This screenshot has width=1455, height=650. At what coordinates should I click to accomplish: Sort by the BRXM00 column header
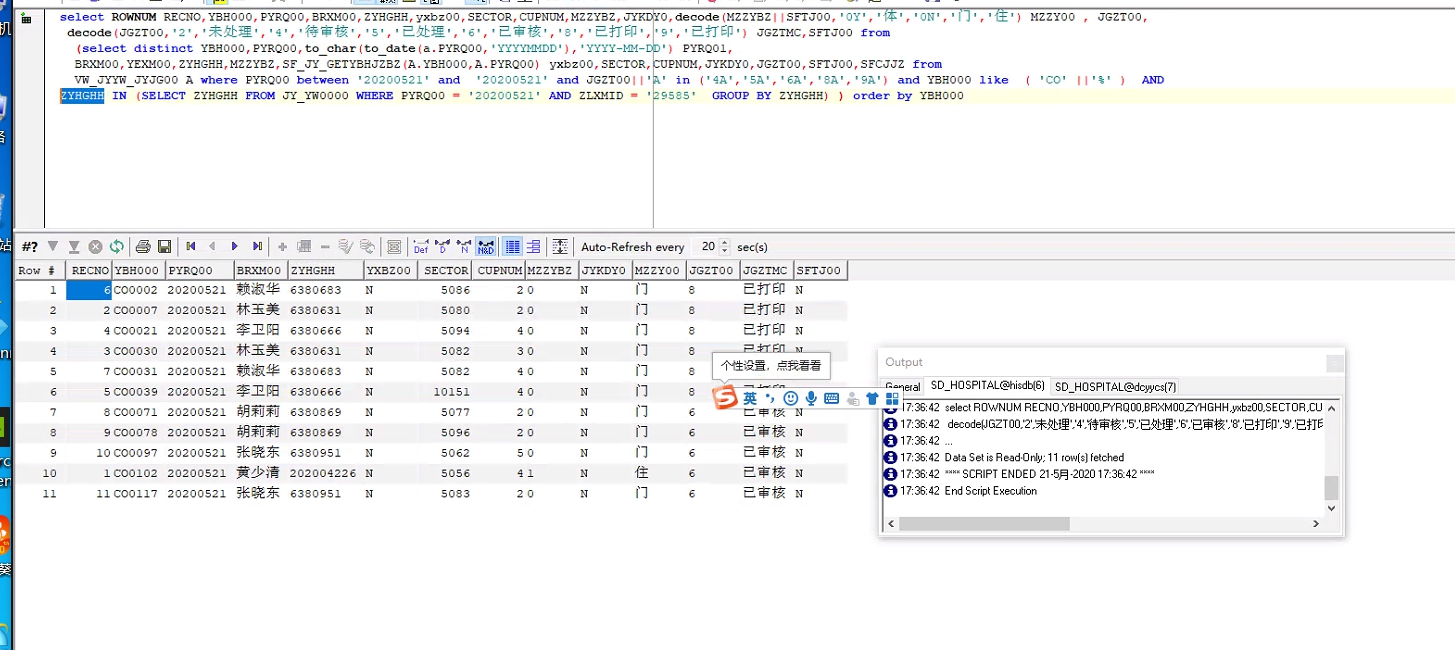tap(259, 271)
